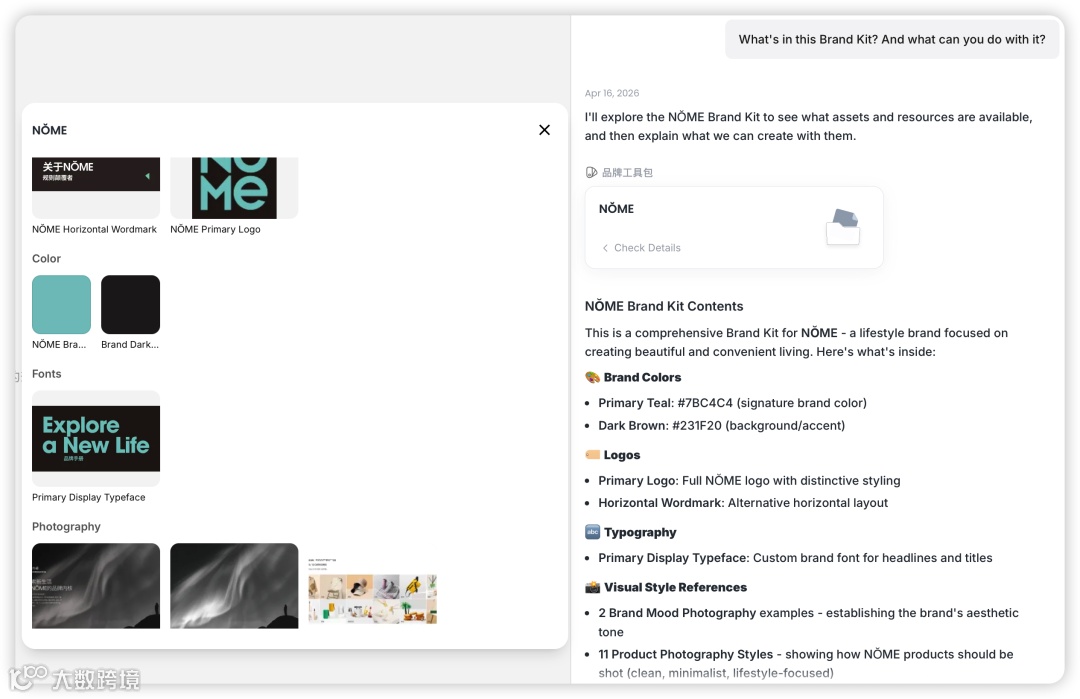Open the first mood photo with text overlay

point(96,586)
